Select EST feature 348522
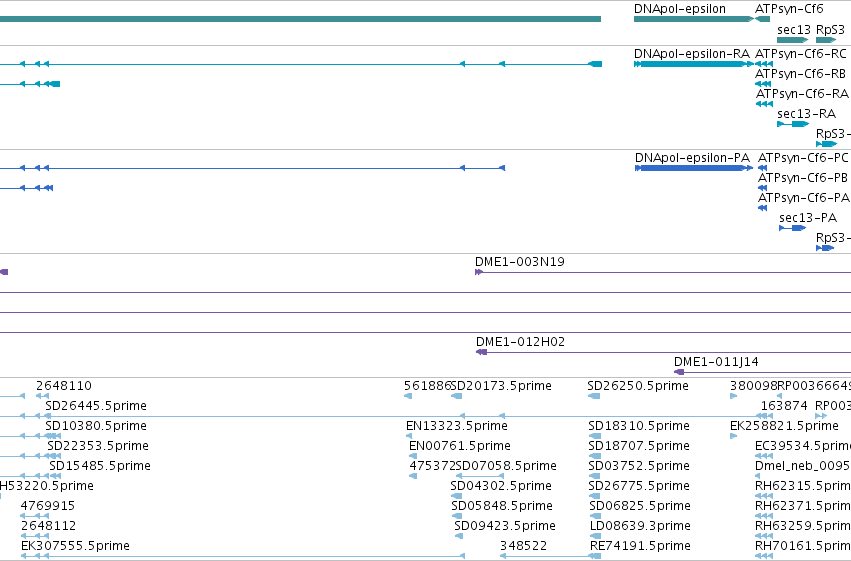851x561 pixels. pos(550,556)
